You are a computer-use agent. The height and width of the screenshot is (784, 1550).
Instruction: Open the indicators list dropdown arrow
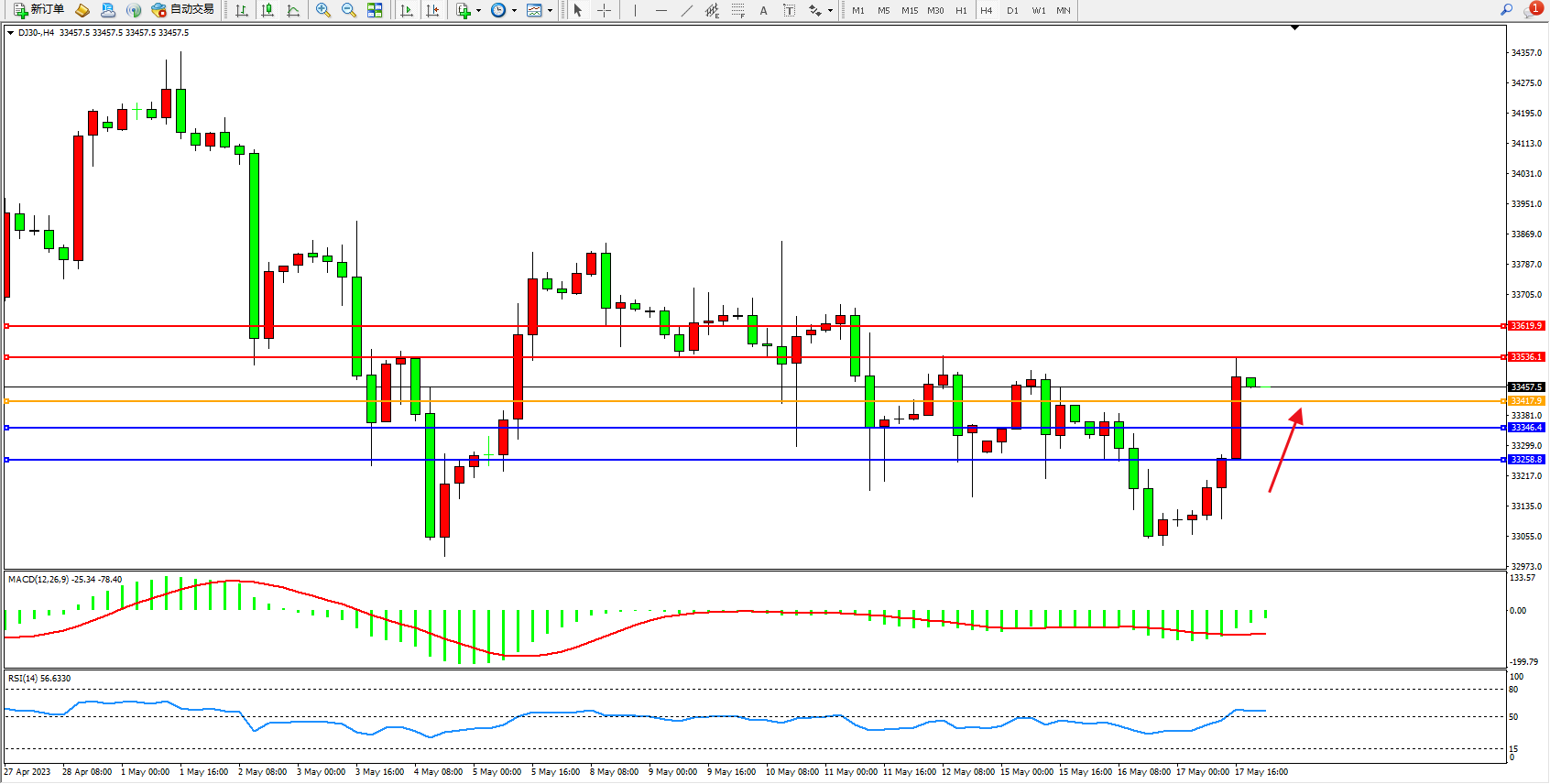click(x=478, y=11)
